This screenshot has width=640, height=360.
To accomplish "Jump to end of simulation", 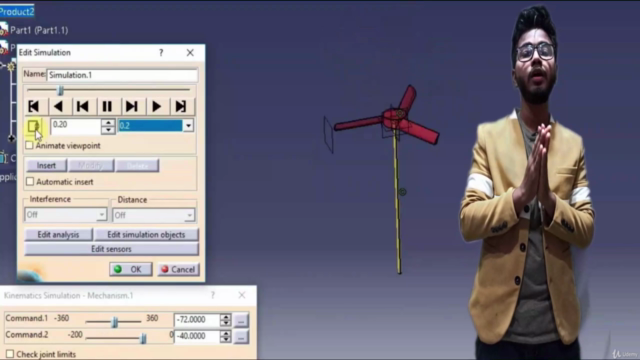I will pos(181,107).
